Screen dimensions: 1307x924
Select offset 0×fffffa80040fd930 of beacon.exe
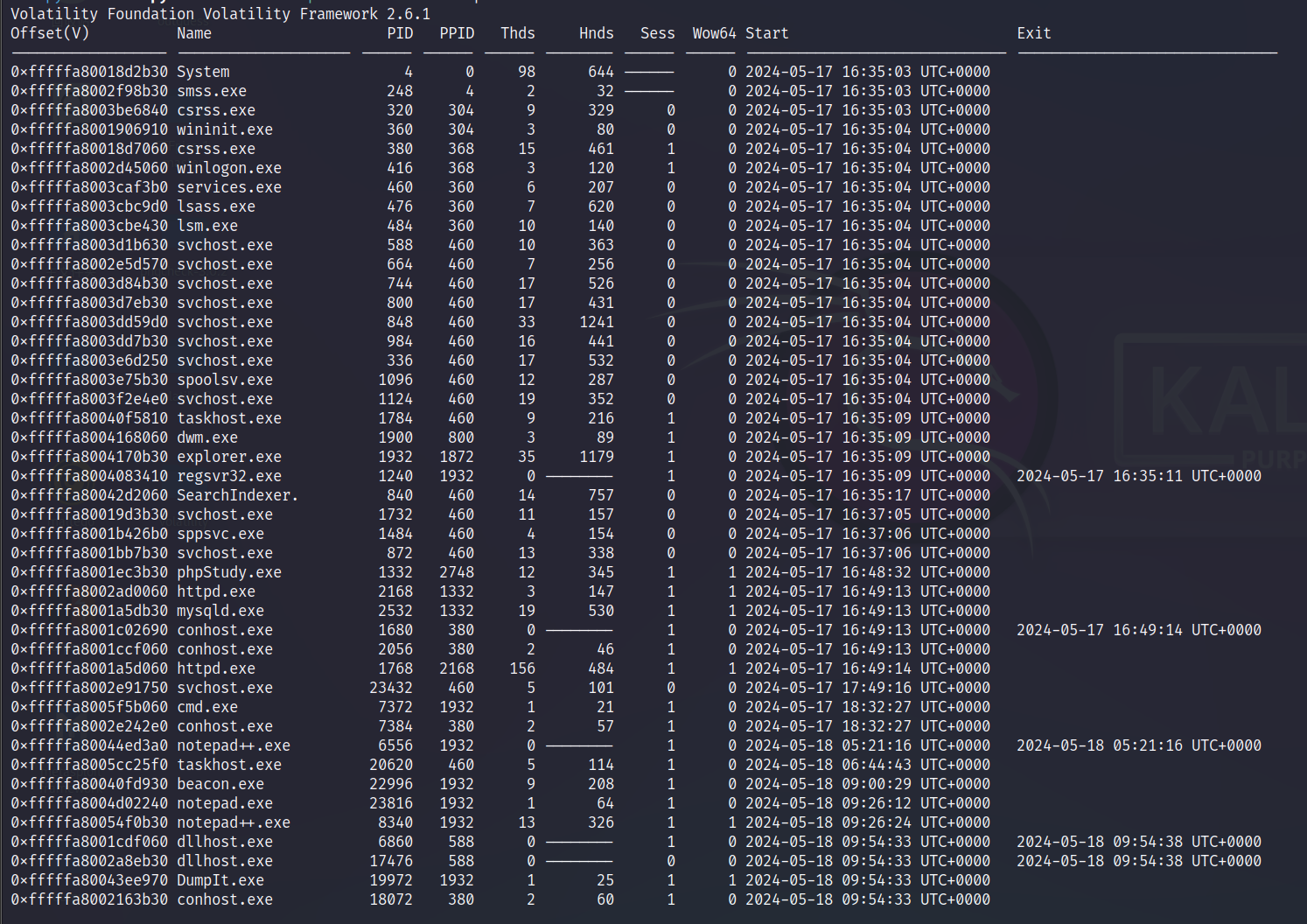[89, 784]
